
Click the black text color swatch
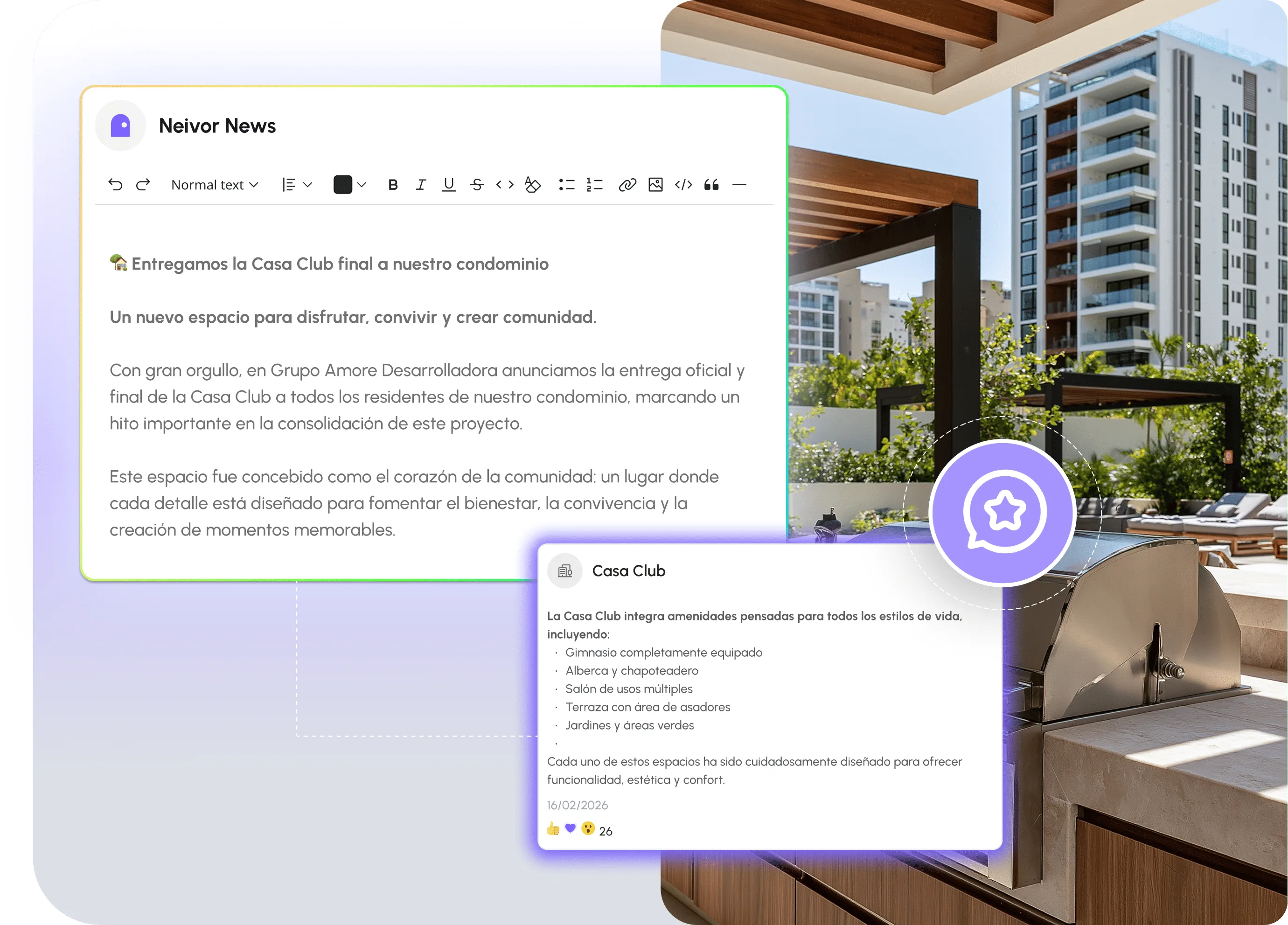pos(342,185)
